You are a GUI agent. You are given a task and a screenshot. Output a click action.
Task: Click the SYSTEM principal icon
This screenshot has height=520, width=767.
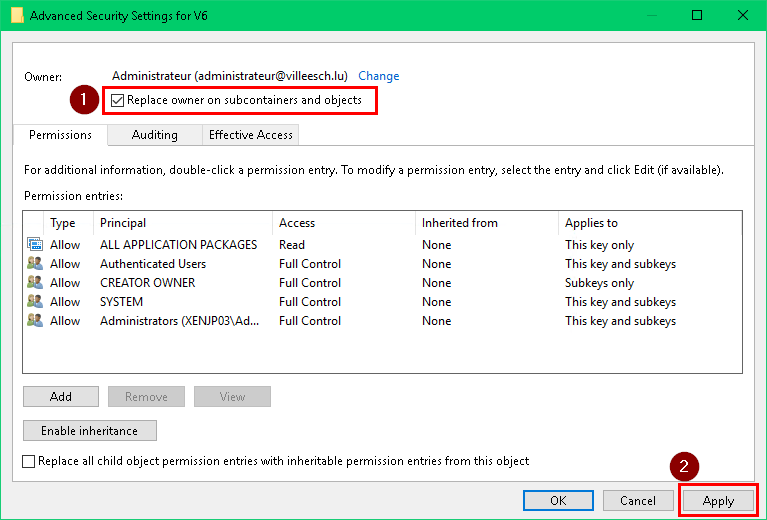coord(35,302)
